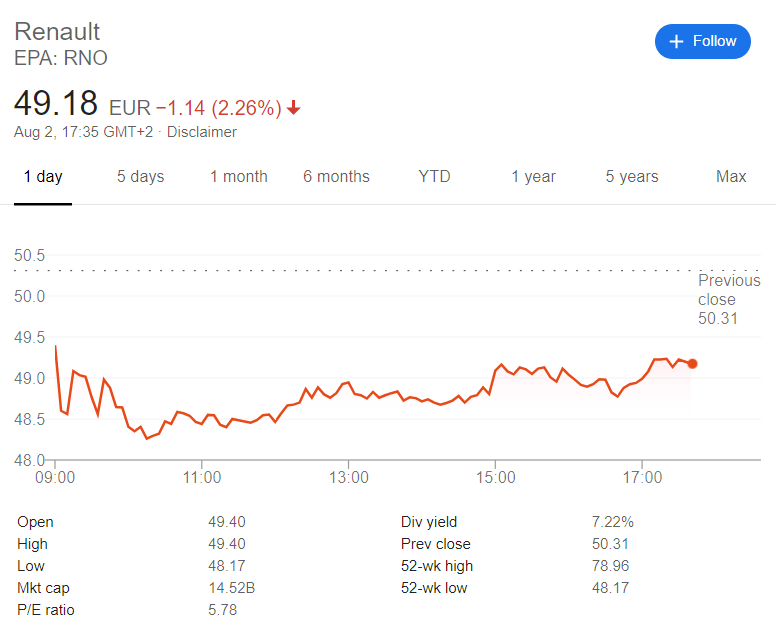The image size is (776, 632).
Task: Select the YTD tab
Action: coord(434,177)
